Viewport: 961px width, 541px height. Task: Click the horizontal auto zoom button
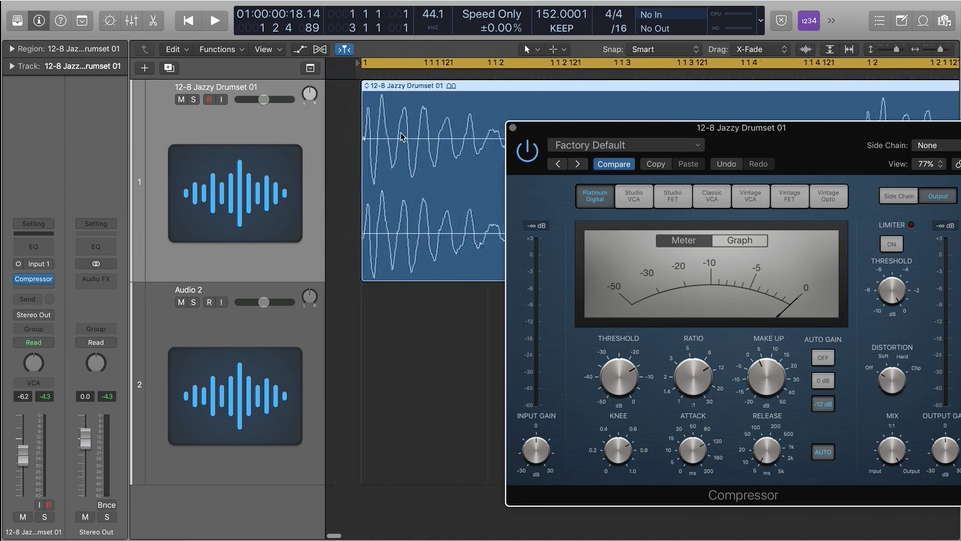849,49
